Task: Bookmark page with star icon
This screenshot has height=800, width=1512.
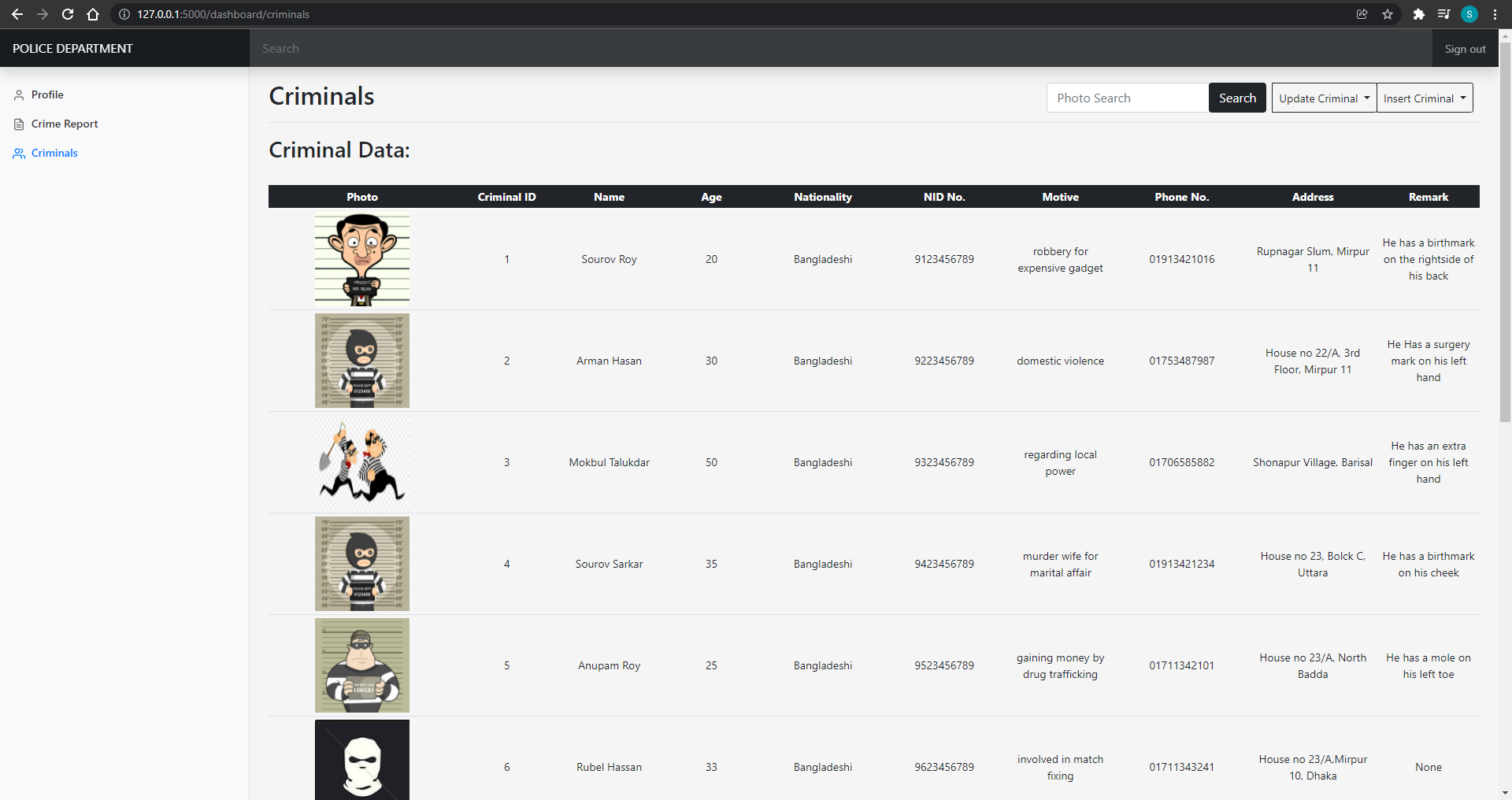Action: [1388, 14]
